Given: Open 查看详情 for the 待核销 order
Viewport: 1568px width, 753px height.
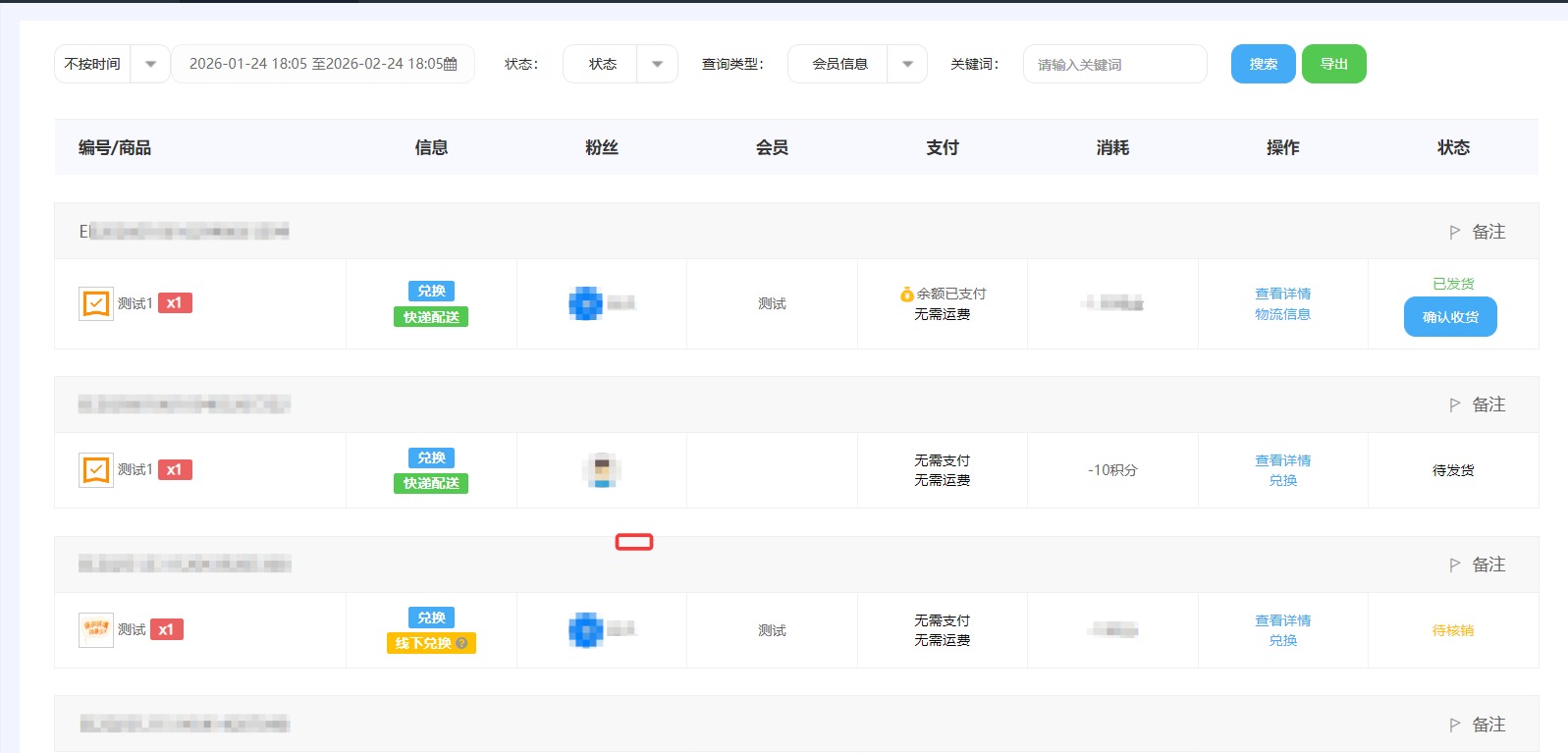Looking at the screenshot, I should click(1282, 620).
